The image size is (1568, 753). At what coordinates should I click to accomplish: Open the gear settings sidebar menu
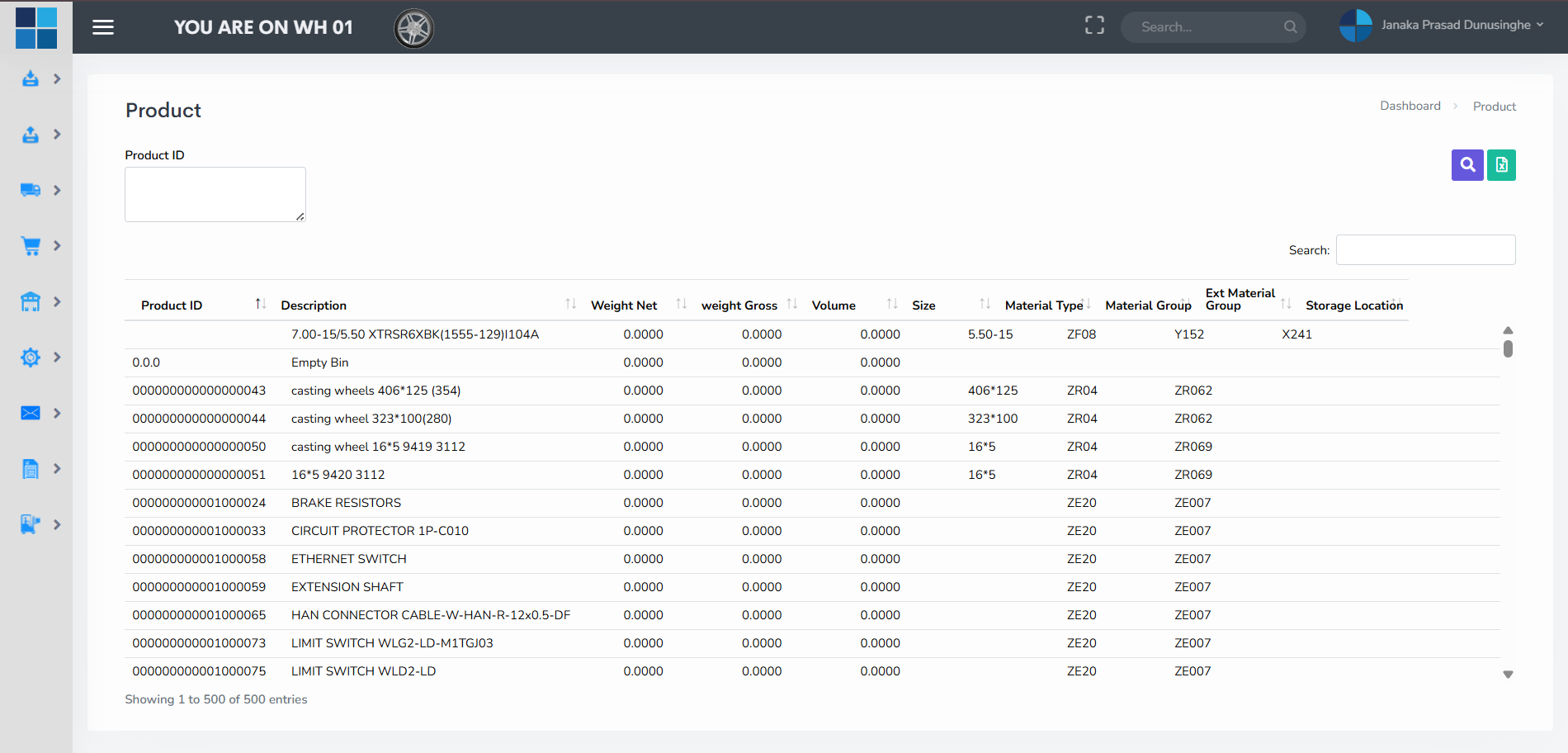click(x=31, y=358)
